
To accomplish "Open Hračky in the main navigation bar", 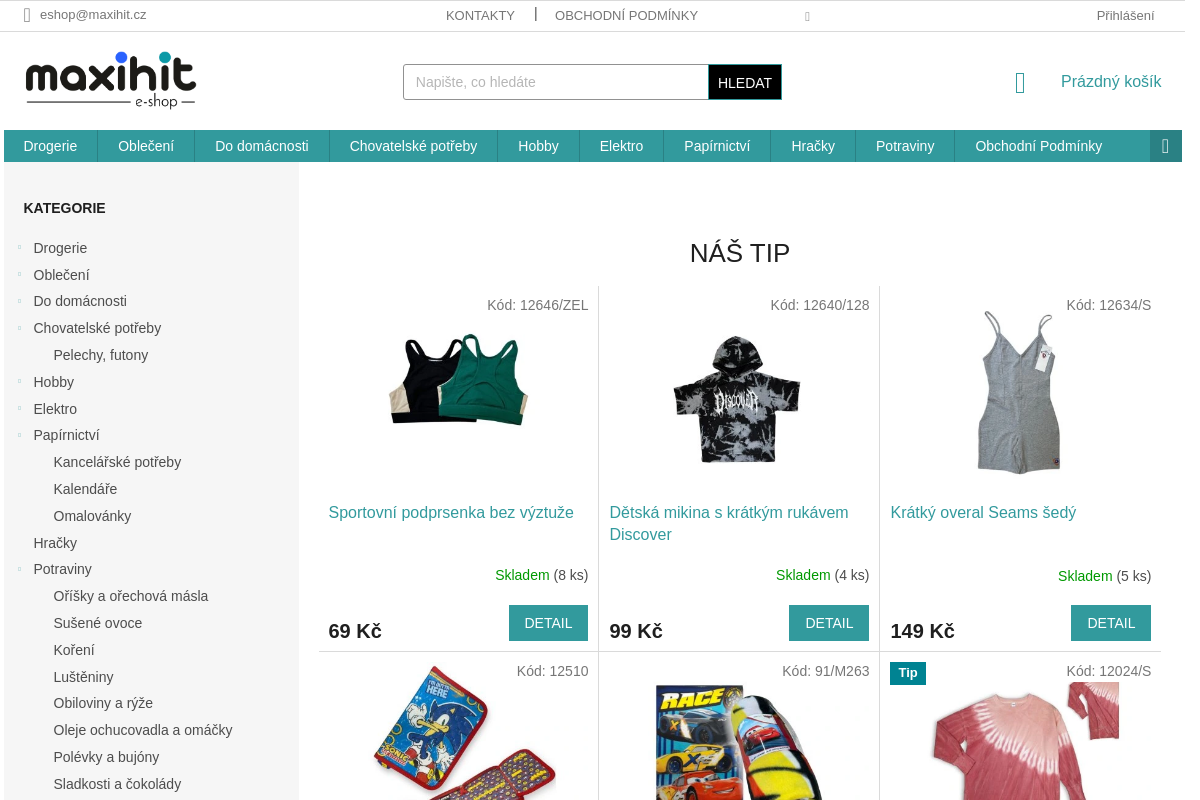I will [813, 146].
